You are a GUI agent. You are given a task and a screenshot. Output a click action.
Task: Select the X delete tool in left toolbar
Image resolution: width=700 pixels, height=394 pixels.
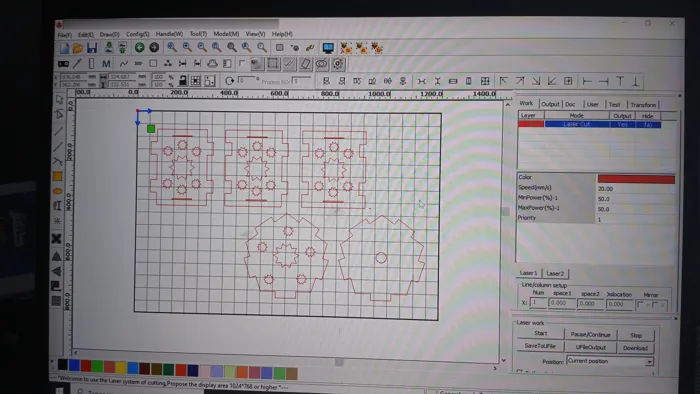[57, 239]
